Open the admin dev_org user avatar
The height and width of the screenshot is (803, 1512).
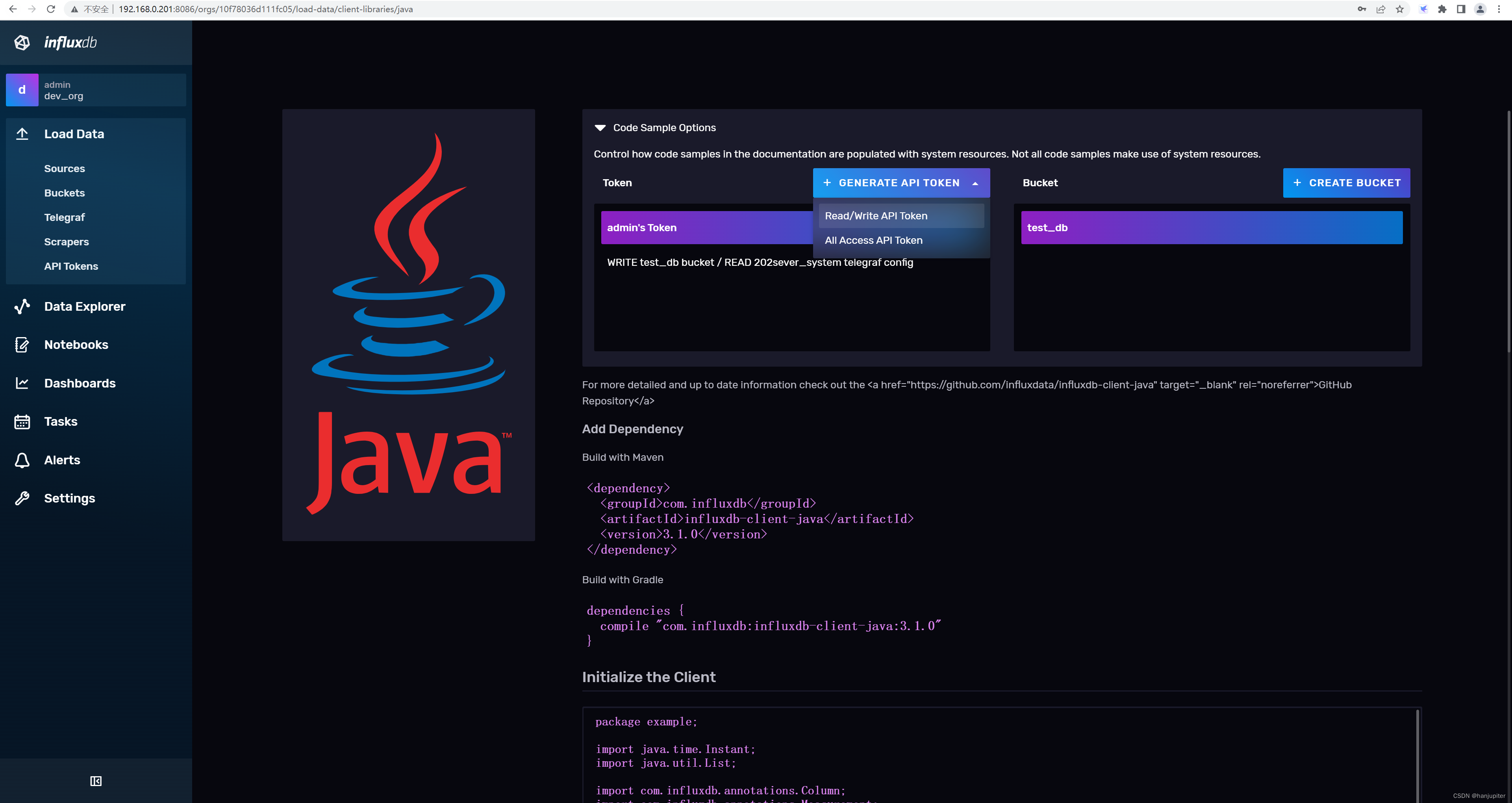[x=22, y=90]
